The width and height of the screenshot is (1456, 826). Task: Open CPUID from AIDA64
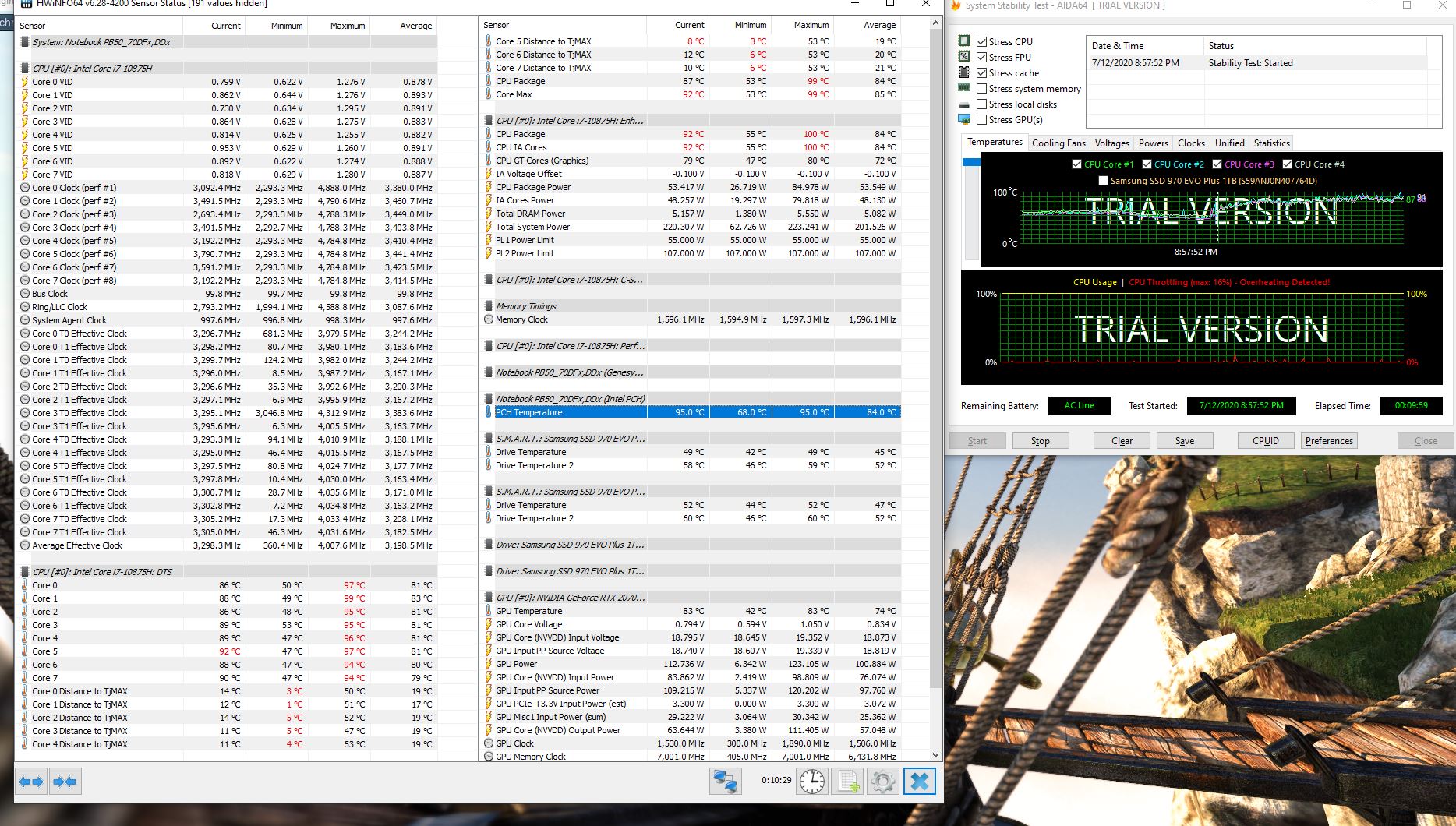click(1266, 441)
